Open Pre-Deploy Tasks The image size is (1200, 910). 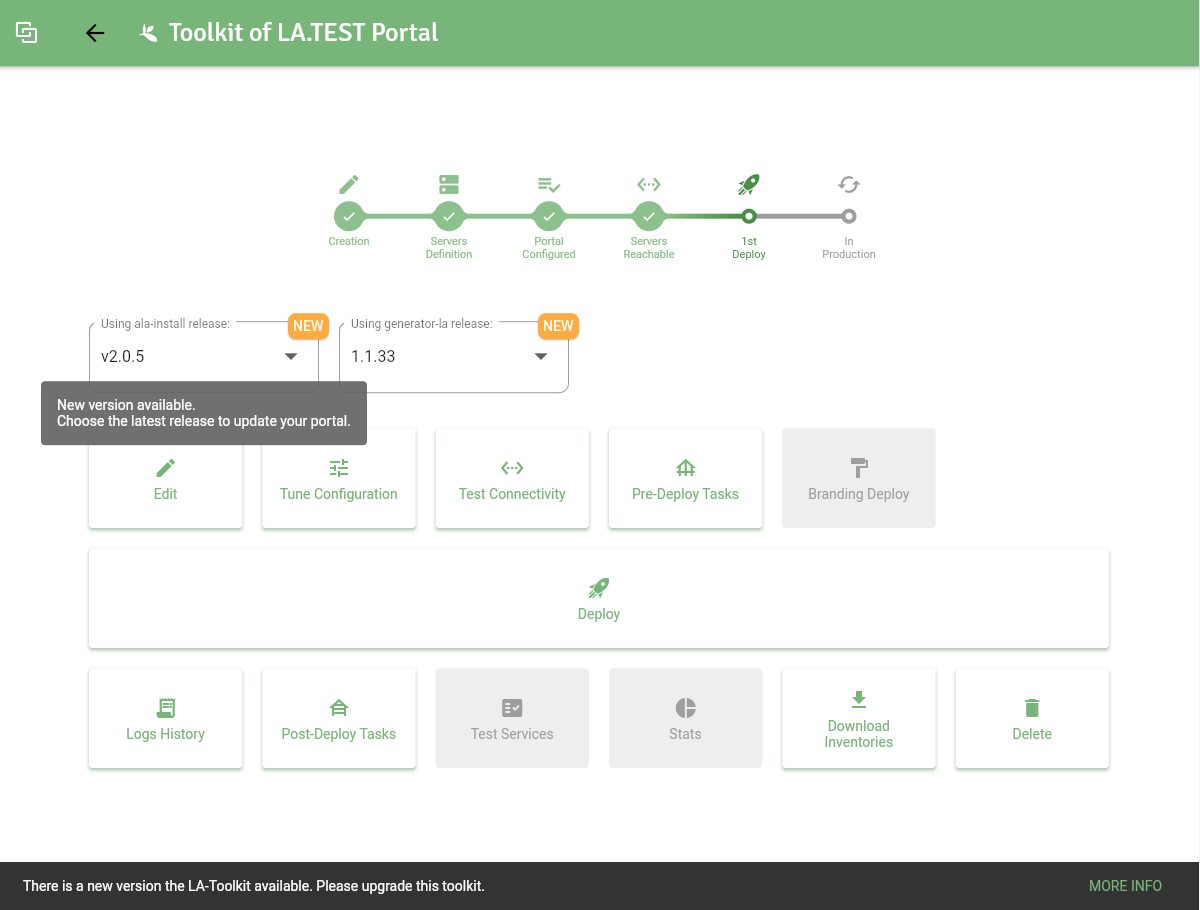685,478
